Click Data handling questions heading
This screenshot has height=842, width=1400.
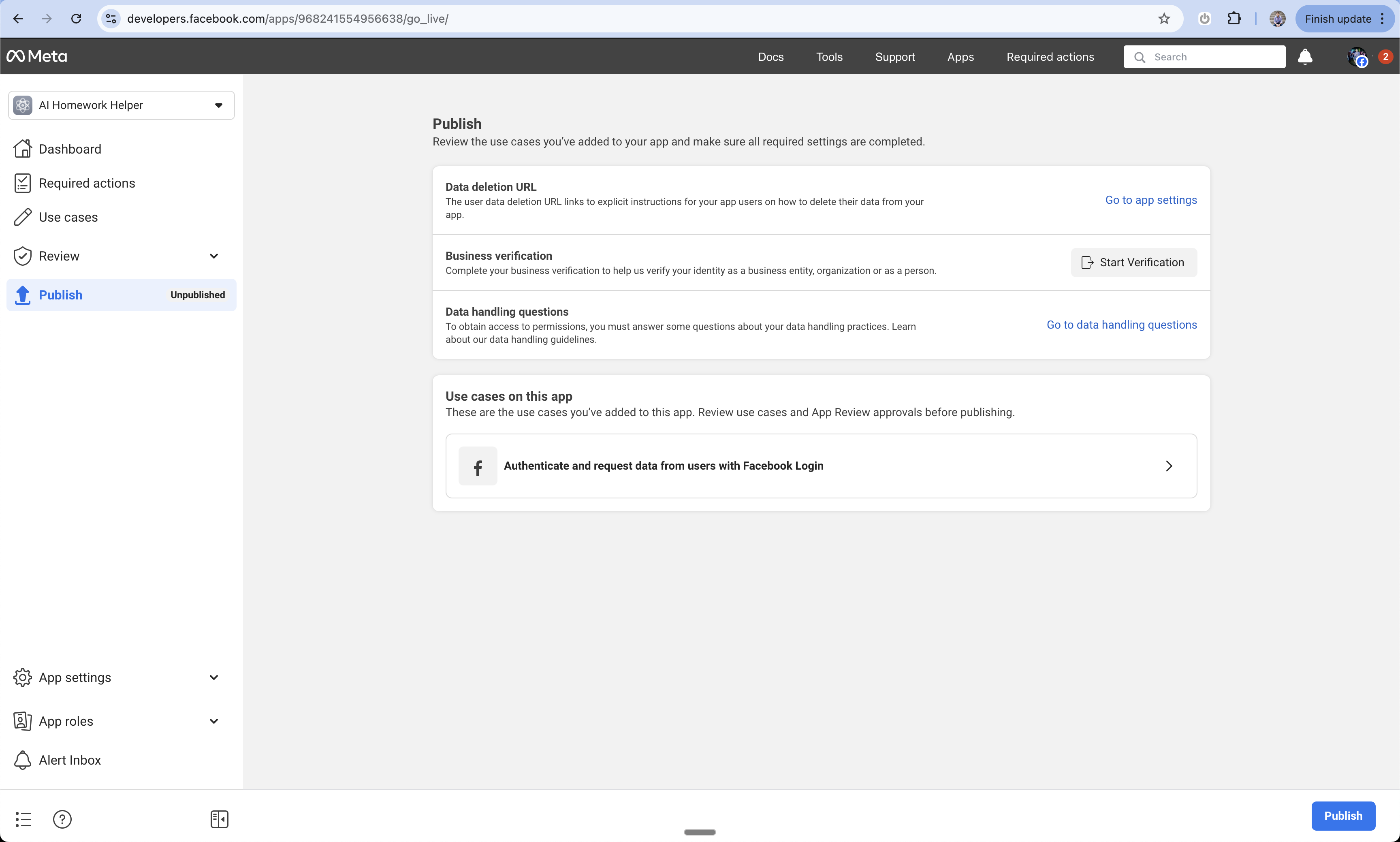[506, 312]
